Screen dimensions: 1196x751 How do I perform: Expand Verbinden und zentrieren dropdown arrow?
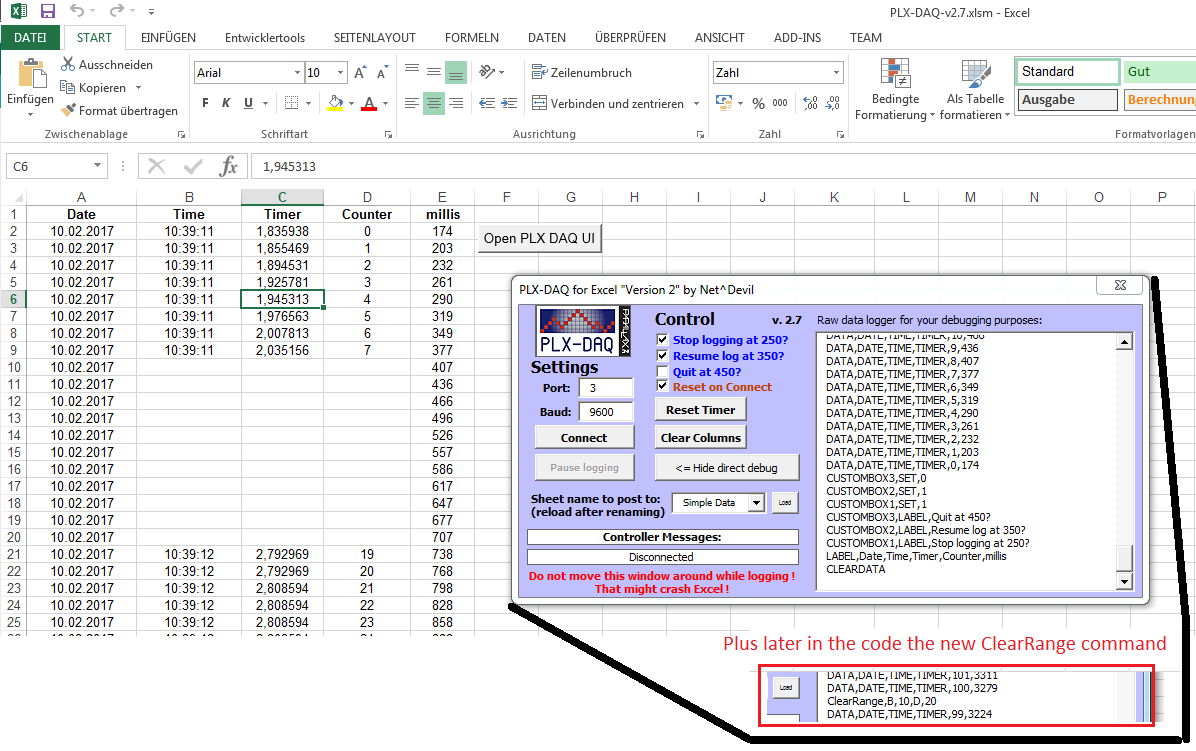point(696,103)
